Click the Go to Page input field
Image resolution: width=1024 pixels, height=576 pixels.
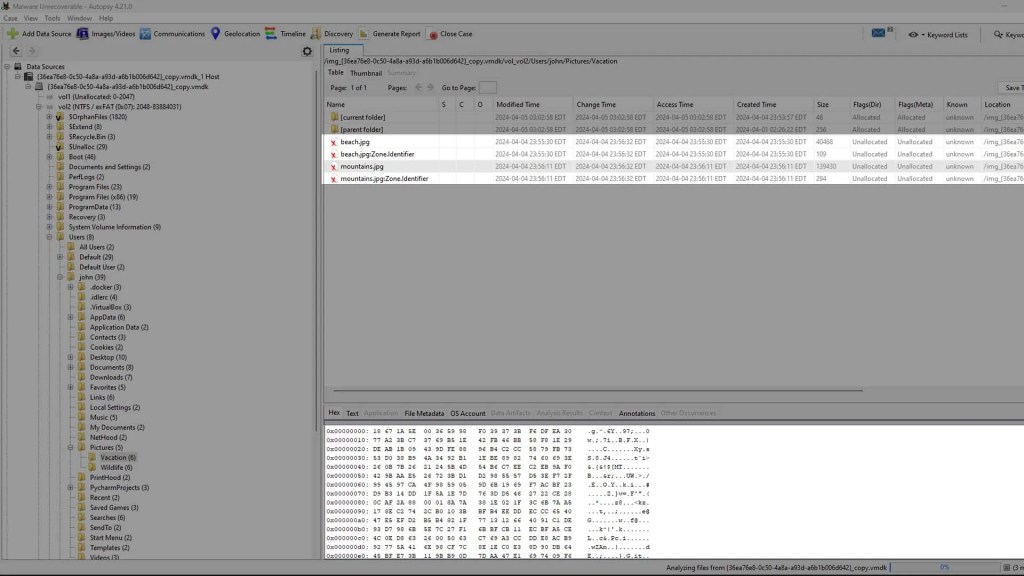(487, 88)
